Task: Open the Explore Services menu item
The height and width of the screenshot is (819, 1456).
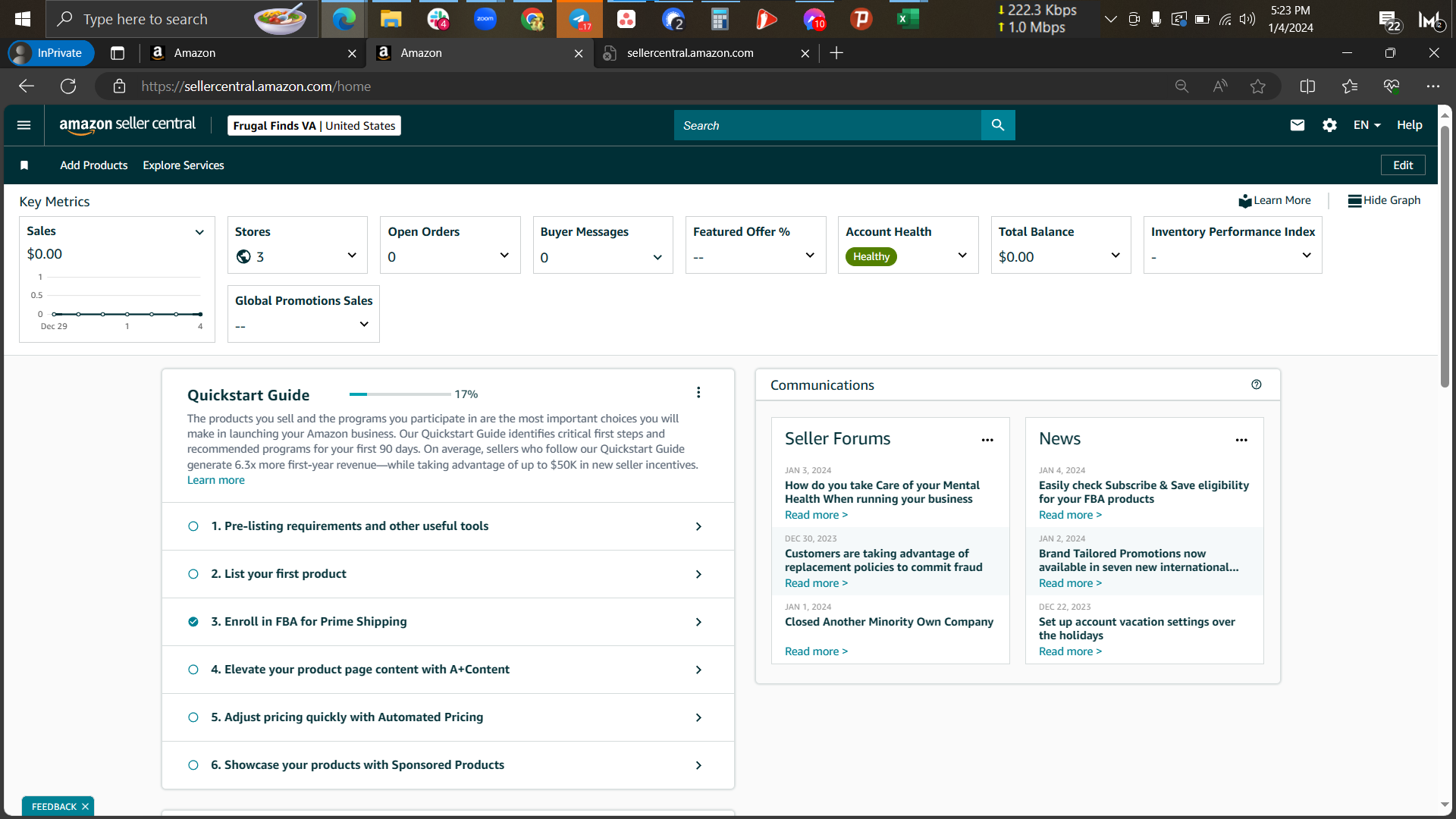Action: click(184, 165)
